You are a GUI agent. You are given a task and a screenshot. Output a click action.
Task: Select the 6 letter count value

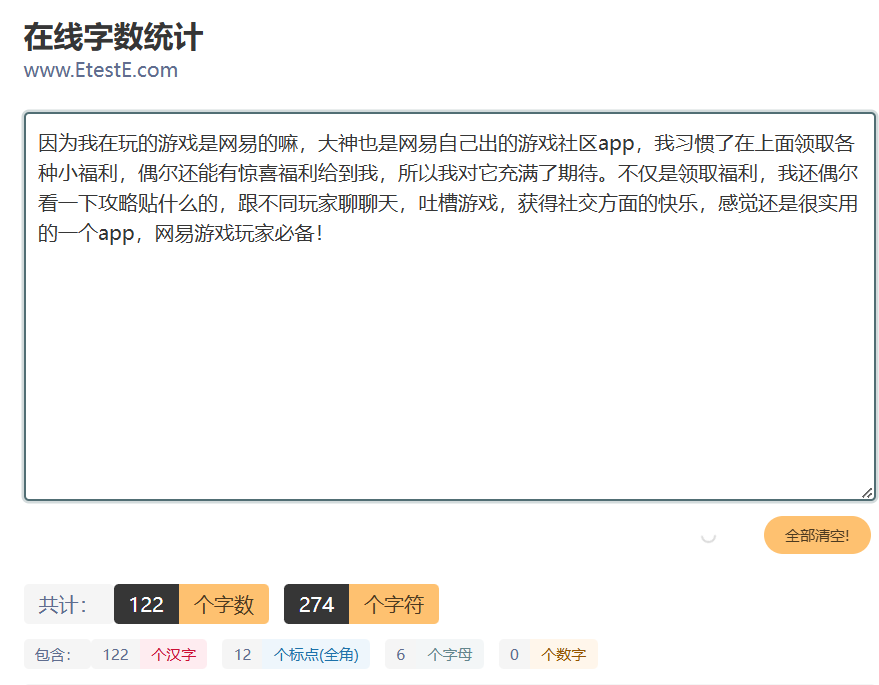click(x=400, y=654)
